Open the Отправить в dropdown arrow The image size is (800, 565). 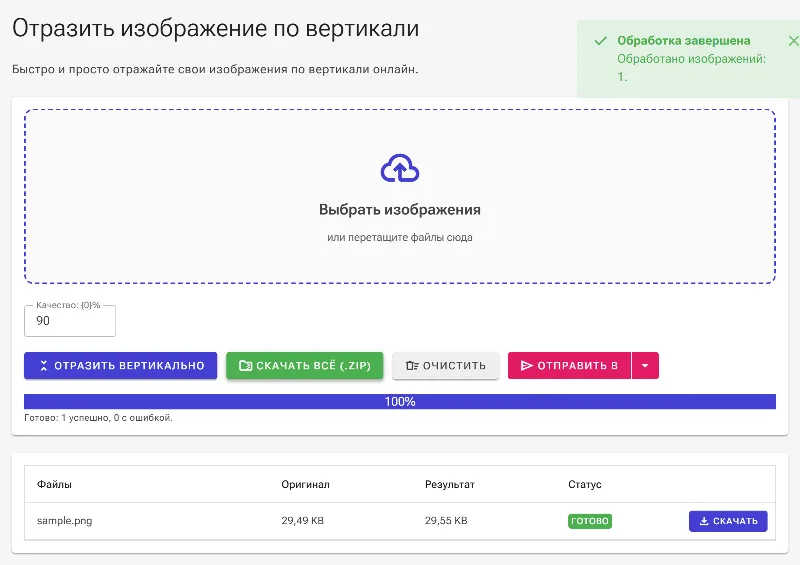click(645, 365)
